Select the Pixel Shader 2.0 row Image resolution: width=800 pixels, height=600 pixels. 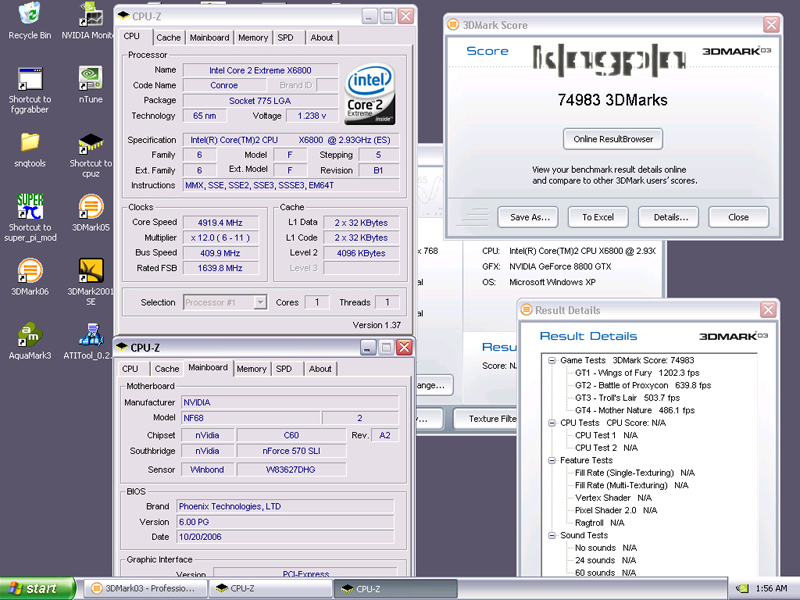tap(616, 510)
